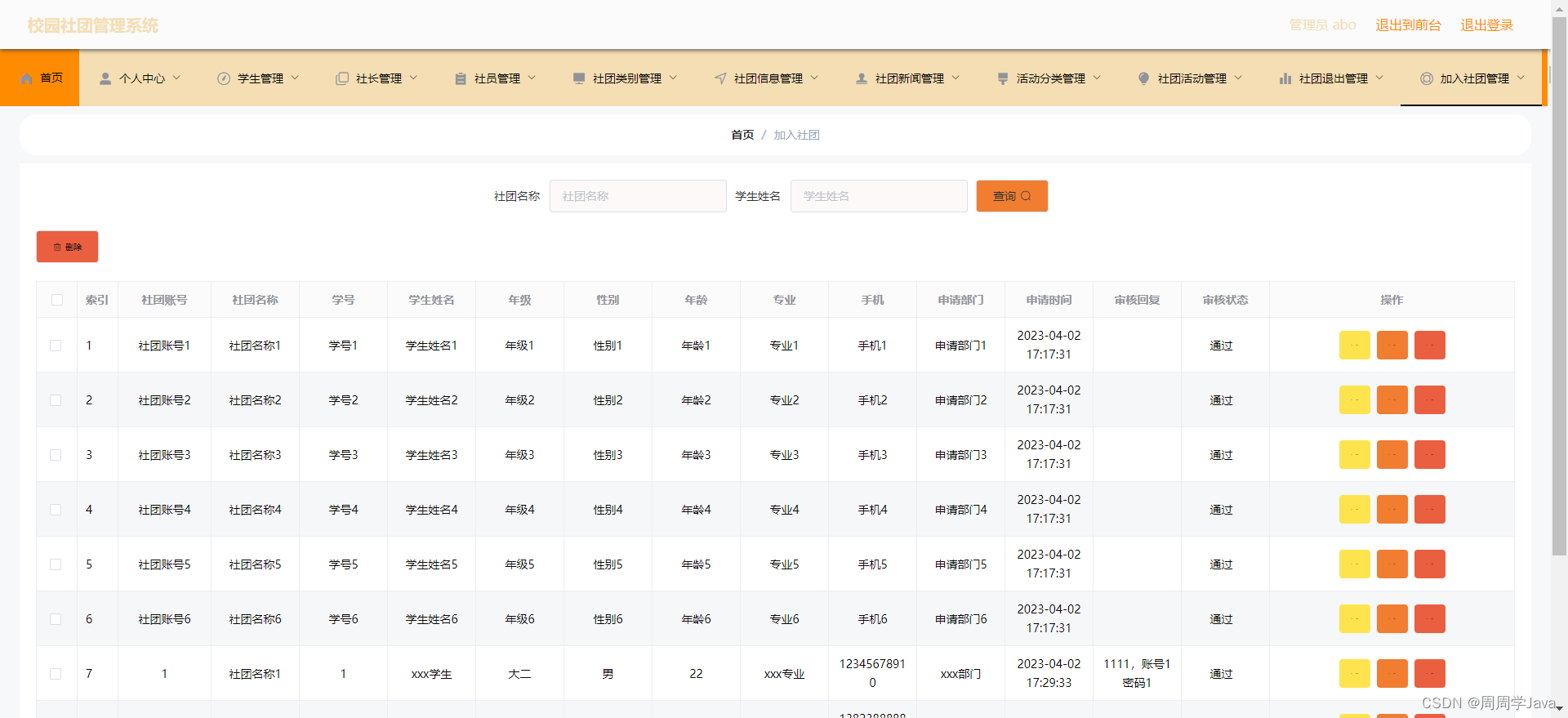Viewport: 1568px width, 718px height.
Task: Expand the 社团活动管理 menu
Action: pos(1190,78)
